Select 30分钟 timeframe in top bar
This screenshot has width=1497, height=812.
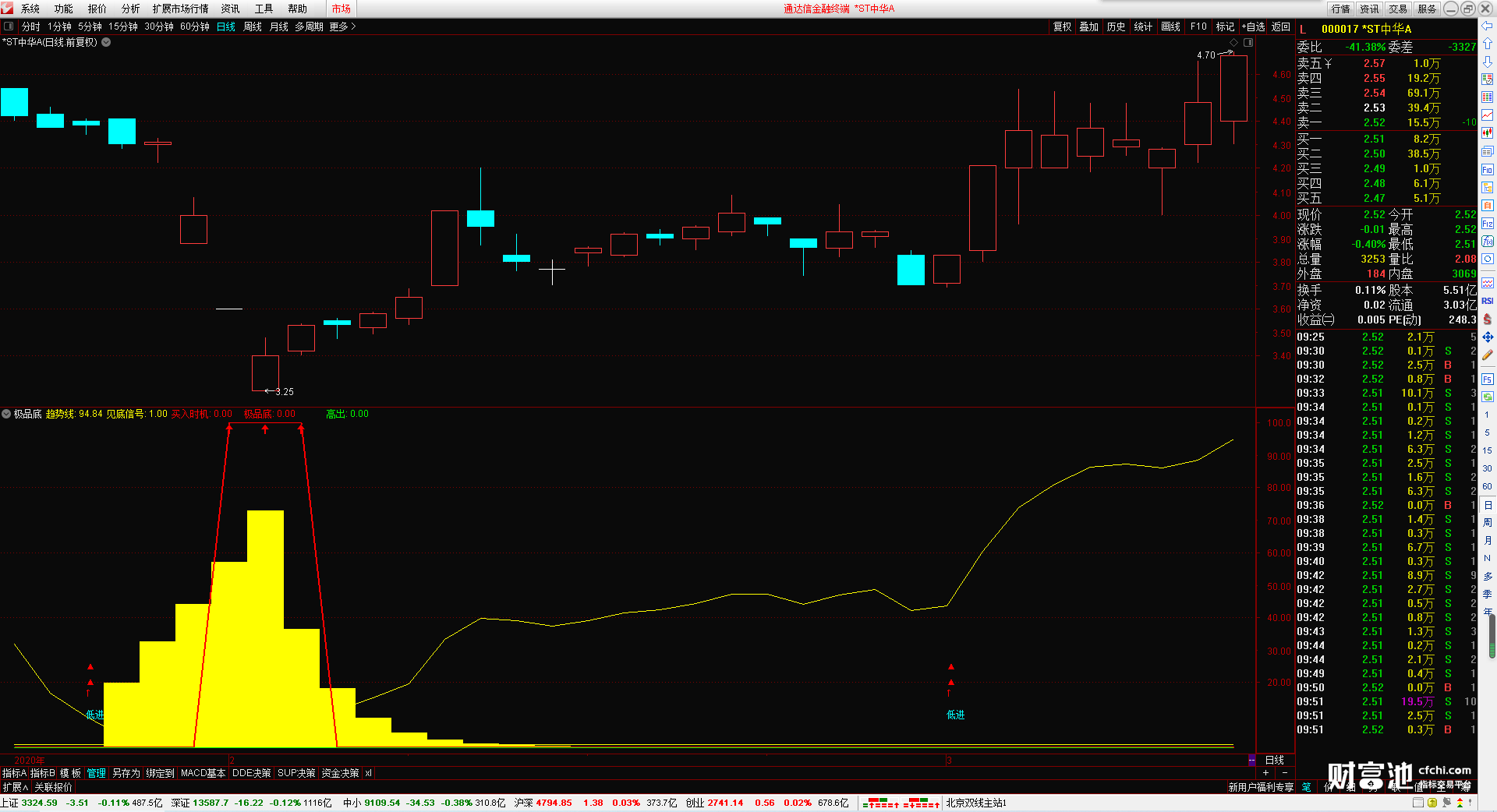(159, 26)
